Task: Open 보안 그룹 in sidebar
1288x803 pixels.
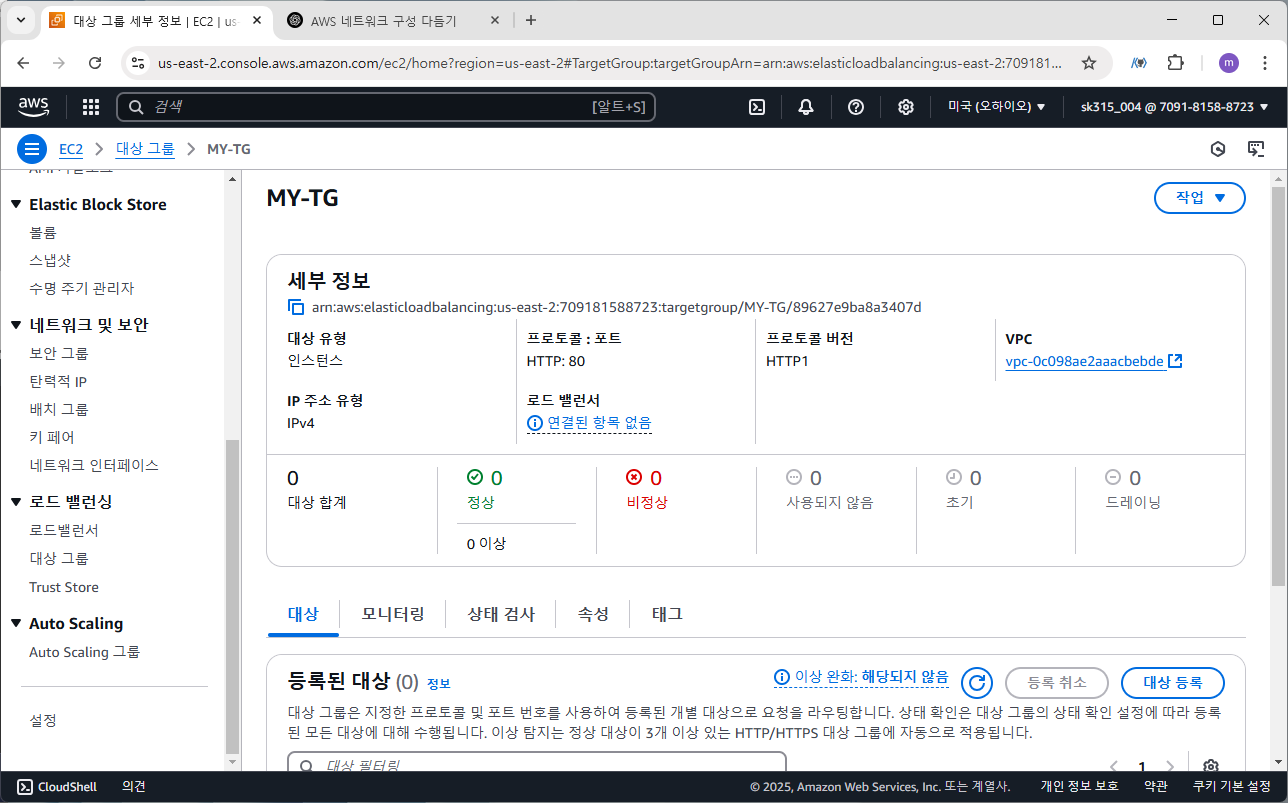Action: (x=59, y=353)
